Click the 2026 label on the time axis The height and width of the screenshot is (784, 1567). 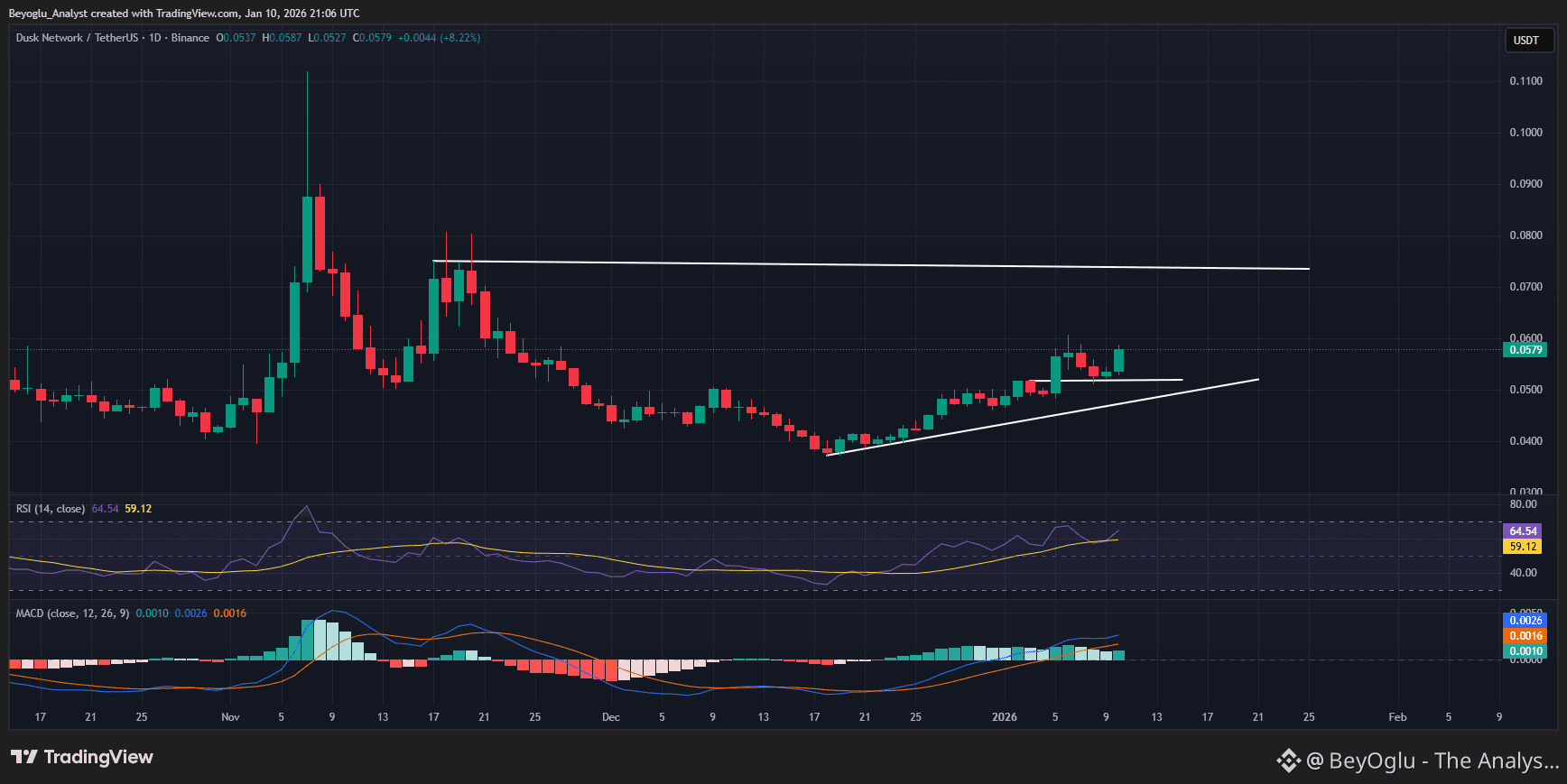pyautogui.click(x=1004, y=717)
